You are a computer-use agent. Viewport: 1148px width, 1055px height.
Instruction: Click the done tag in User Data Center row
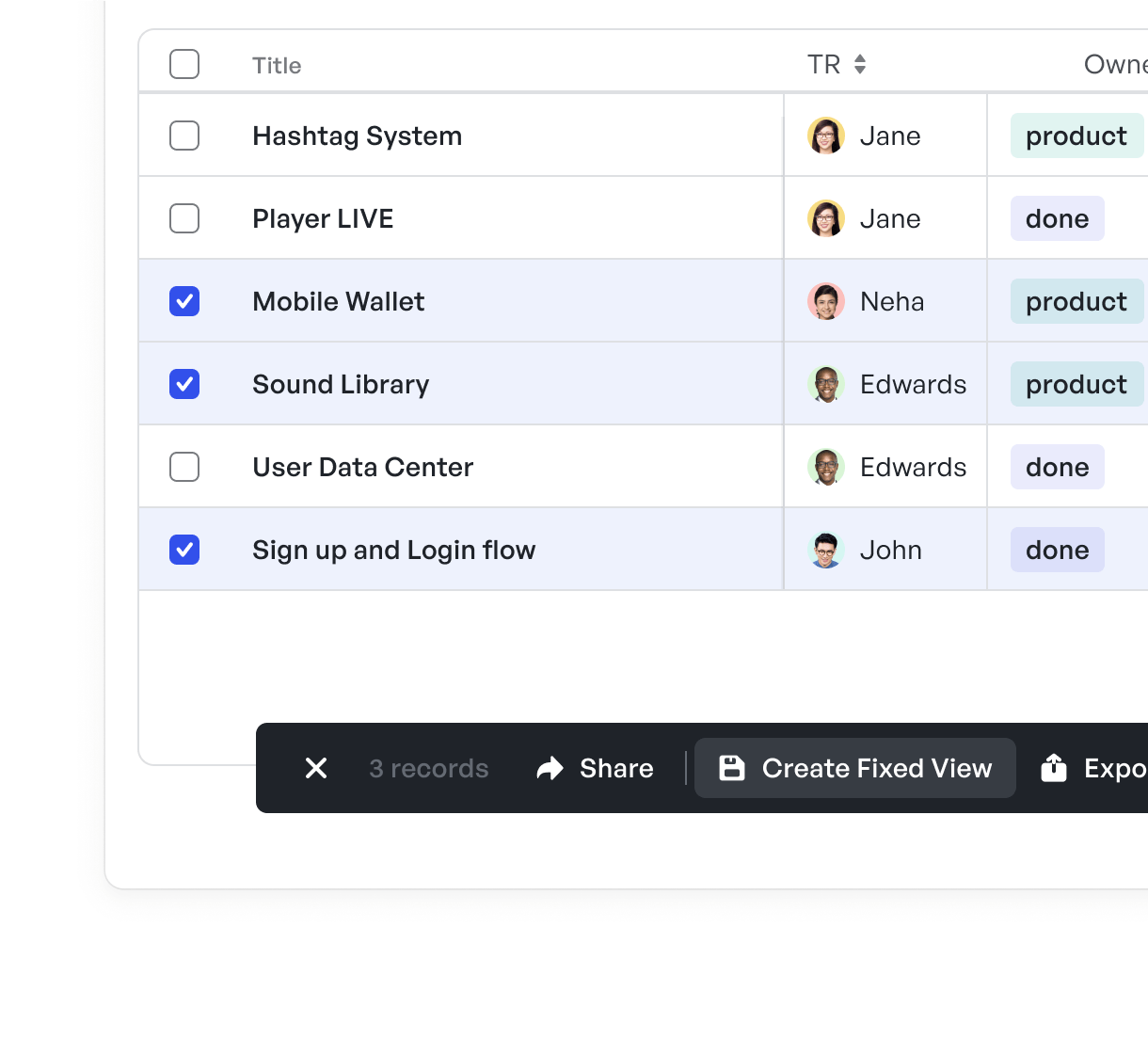click(x=1058, y=467)
